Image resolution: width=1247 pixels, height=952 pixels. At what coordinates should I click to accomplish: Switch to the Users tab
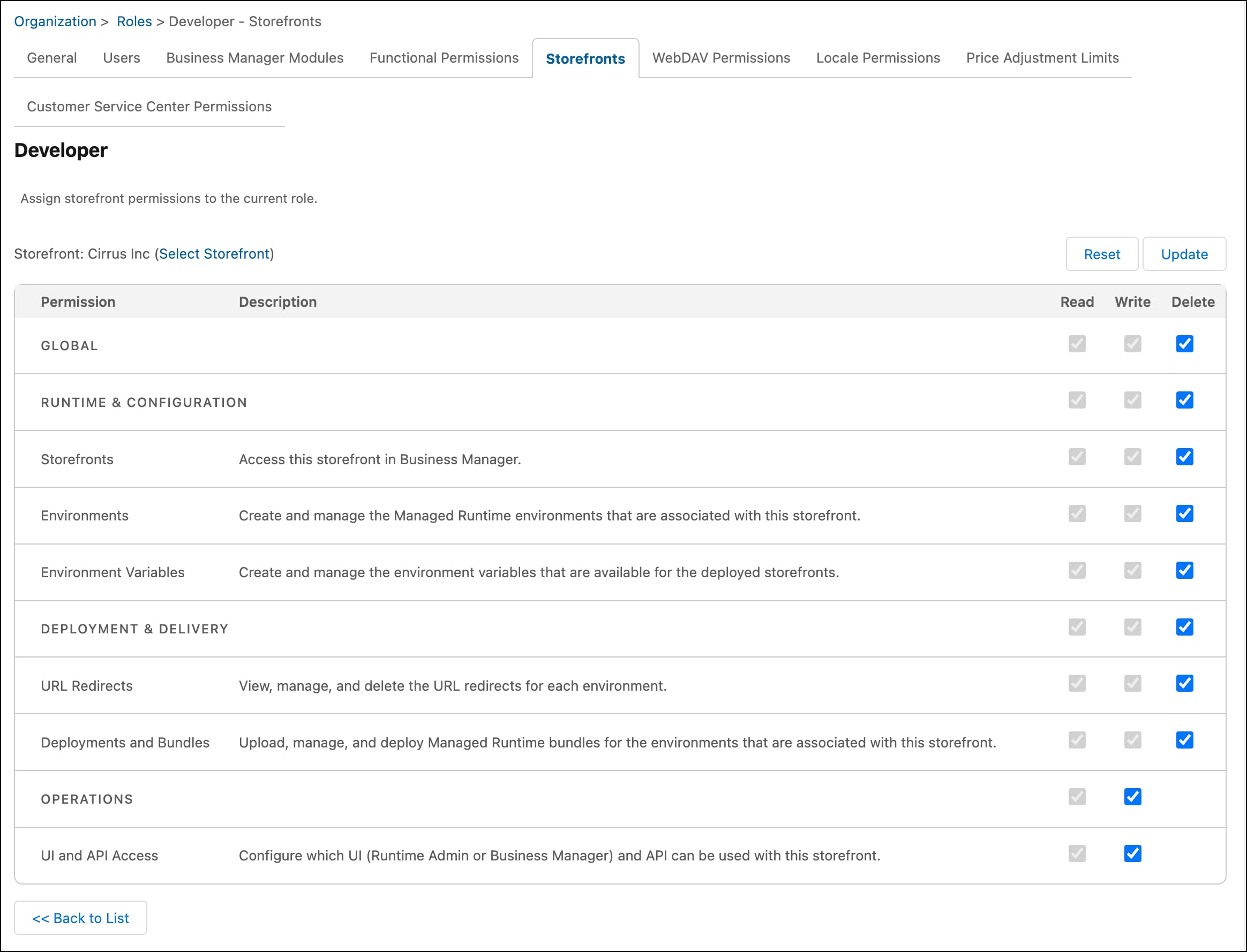coord(121,58)
